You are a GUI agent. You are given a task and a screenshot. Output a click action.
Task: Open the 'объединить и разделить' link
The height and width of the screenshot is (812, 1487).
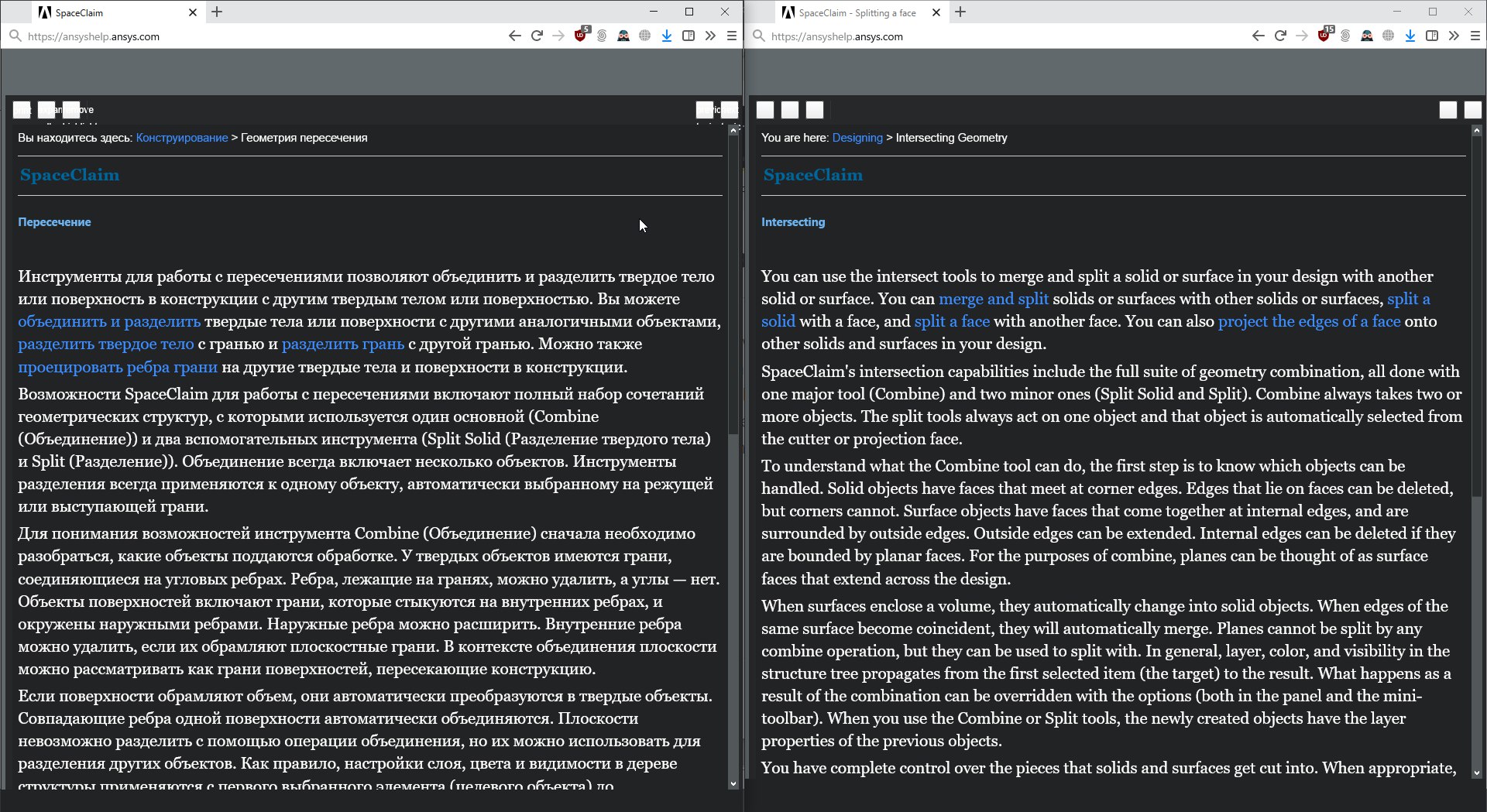pyautogui.click(x=109, y=321)
